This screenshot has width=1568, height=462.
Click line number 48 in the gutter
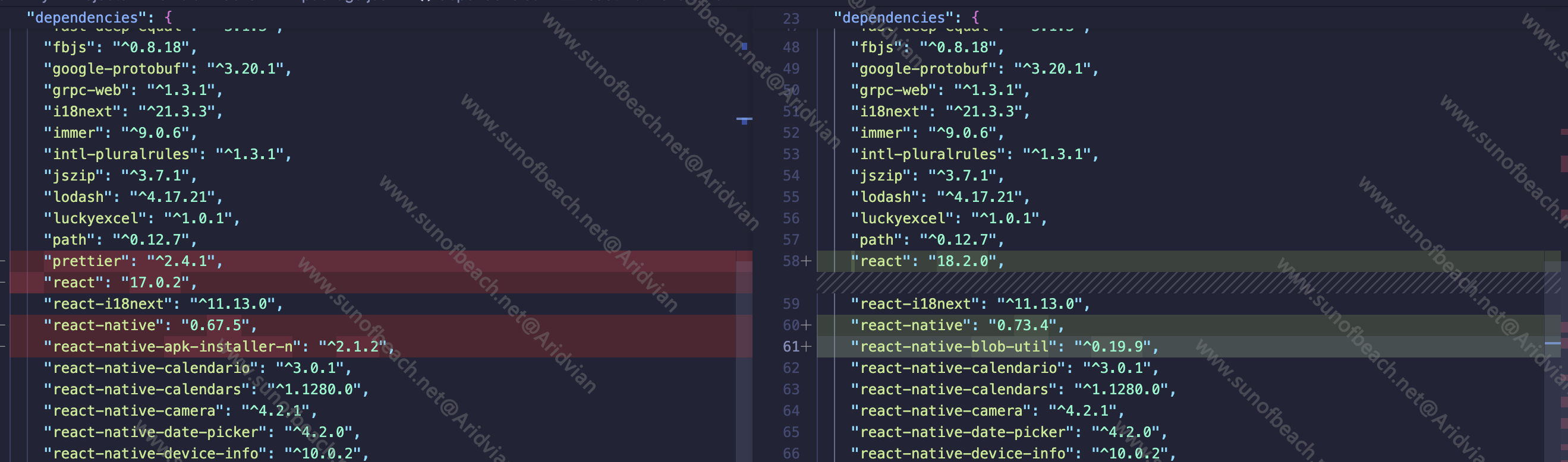[791, 48]
